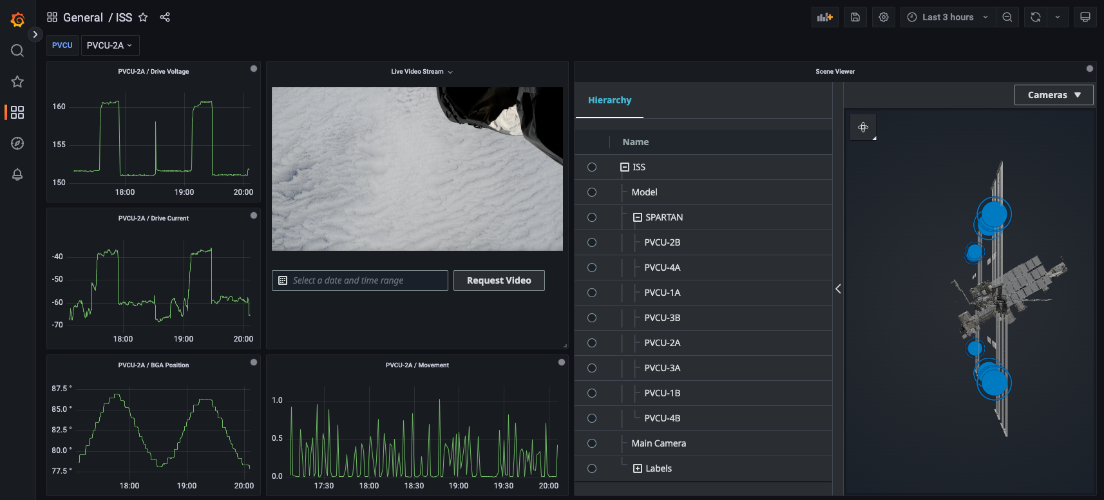Screen dimensions: 1104x500
Task: Select the radio button for PVCU-3B
Action: coord(591,318)
